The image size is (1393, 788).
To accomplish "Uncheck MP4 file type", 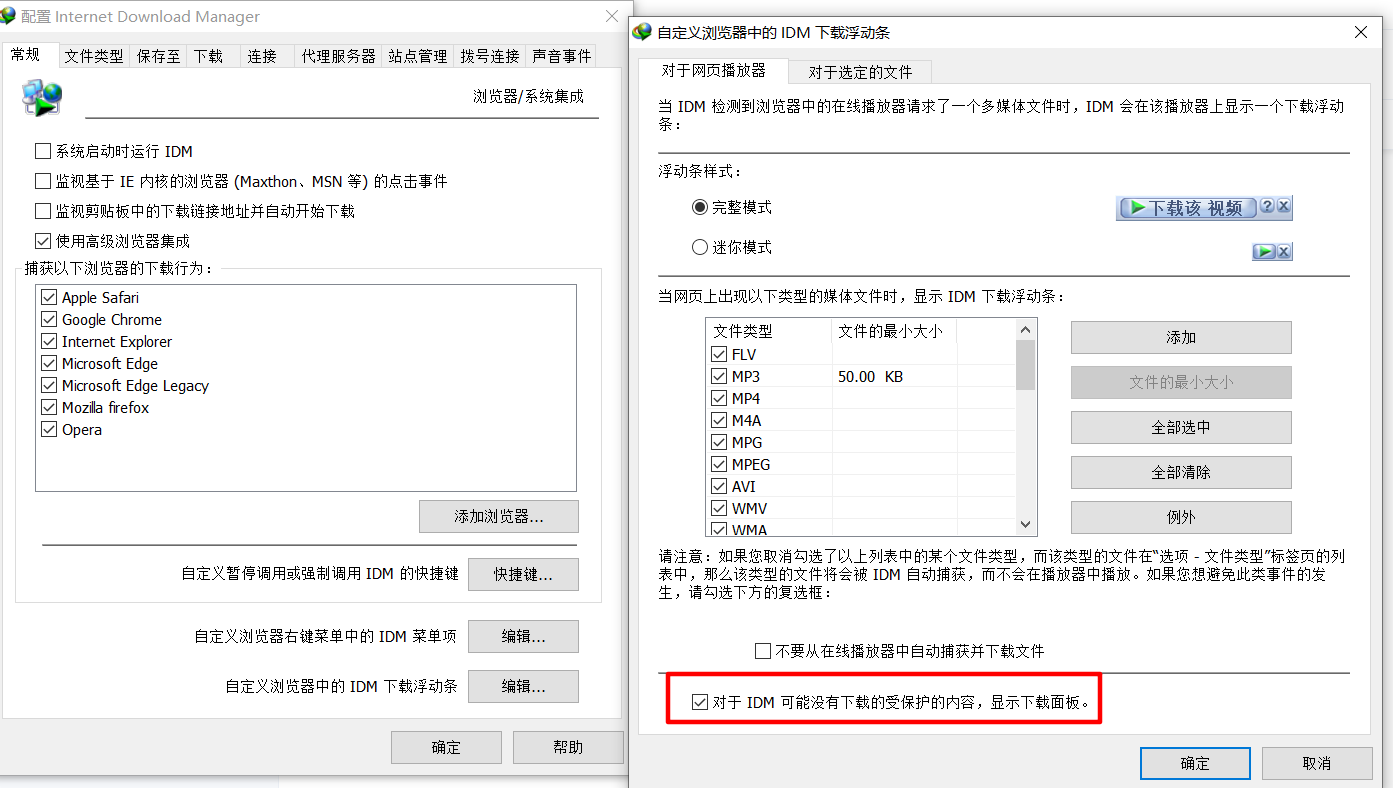I will click(719, 399).
